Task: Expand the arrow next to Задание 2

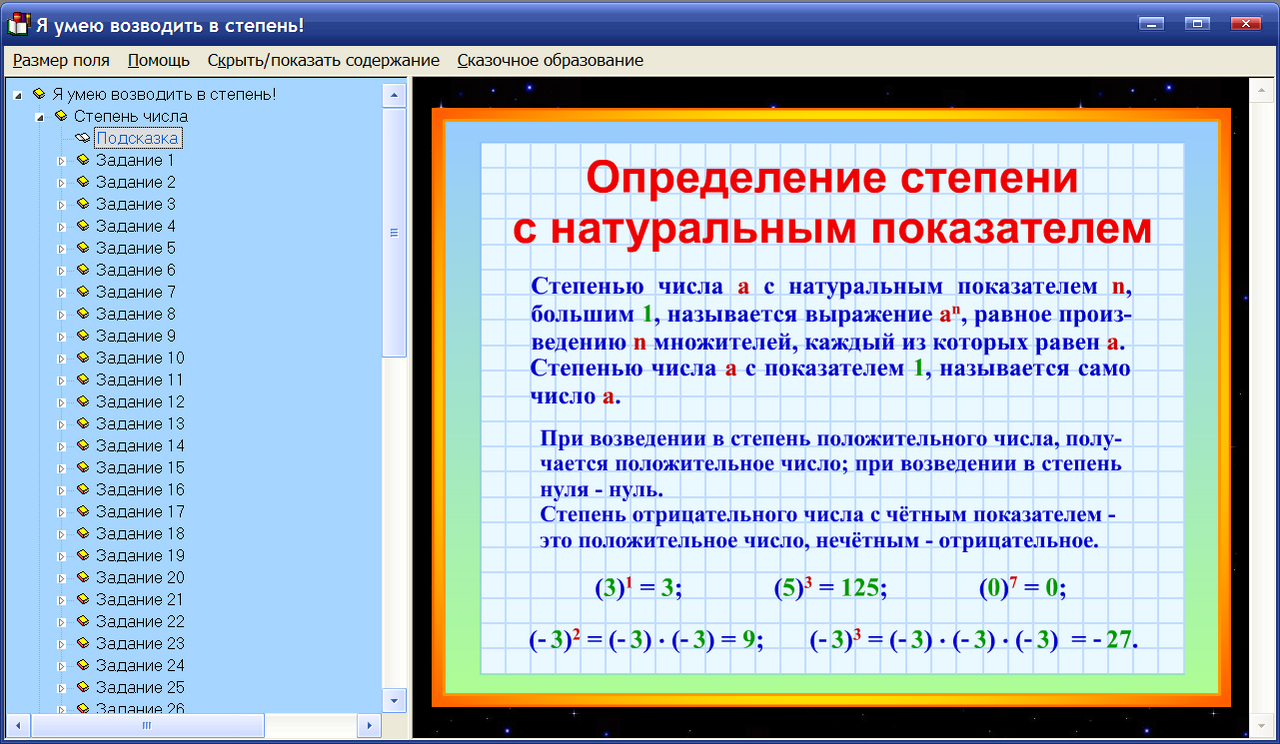Action: tap(60, 182)
